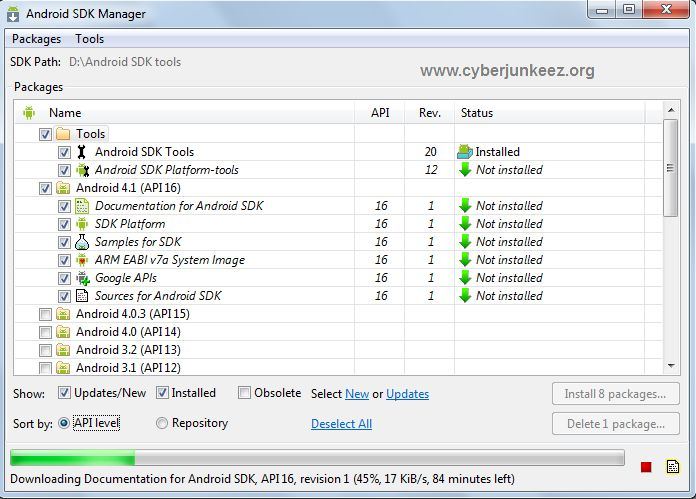Select the API level sort radio button
696x499 pixels.
[64, 424]
